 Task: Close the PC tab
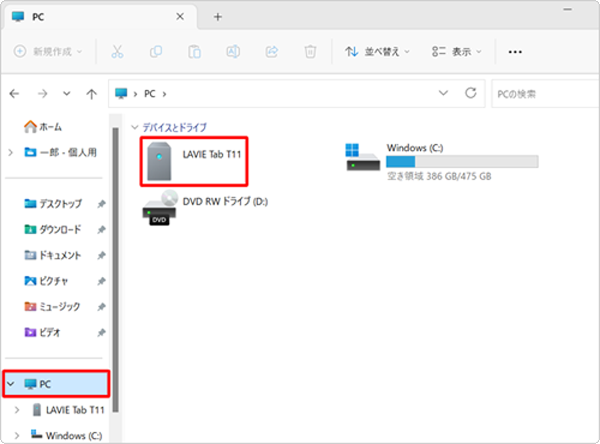(180, 16)
